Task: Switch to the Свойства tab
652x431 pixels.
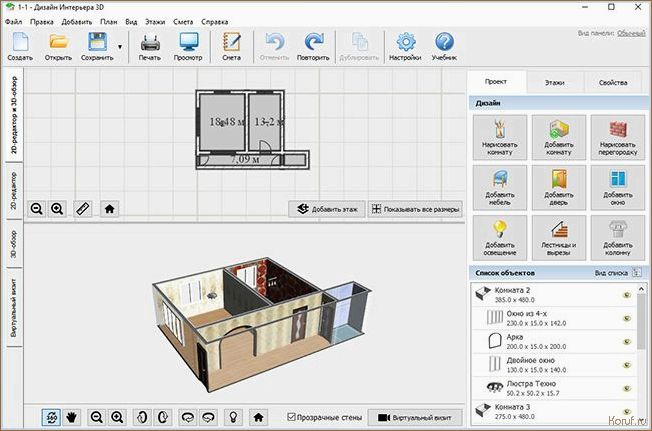Action: point(613,83)
